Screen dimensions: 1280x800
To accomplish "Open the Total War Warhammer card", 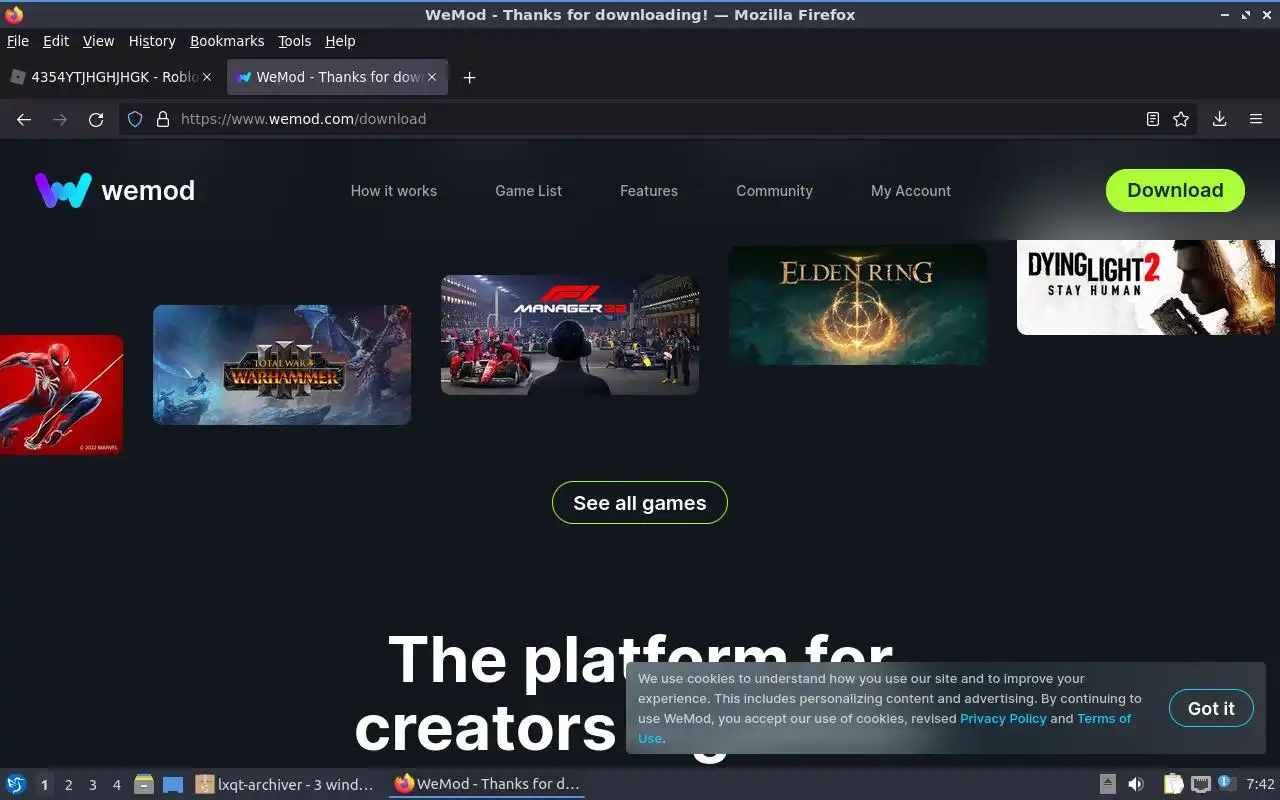I will (282, 365).
